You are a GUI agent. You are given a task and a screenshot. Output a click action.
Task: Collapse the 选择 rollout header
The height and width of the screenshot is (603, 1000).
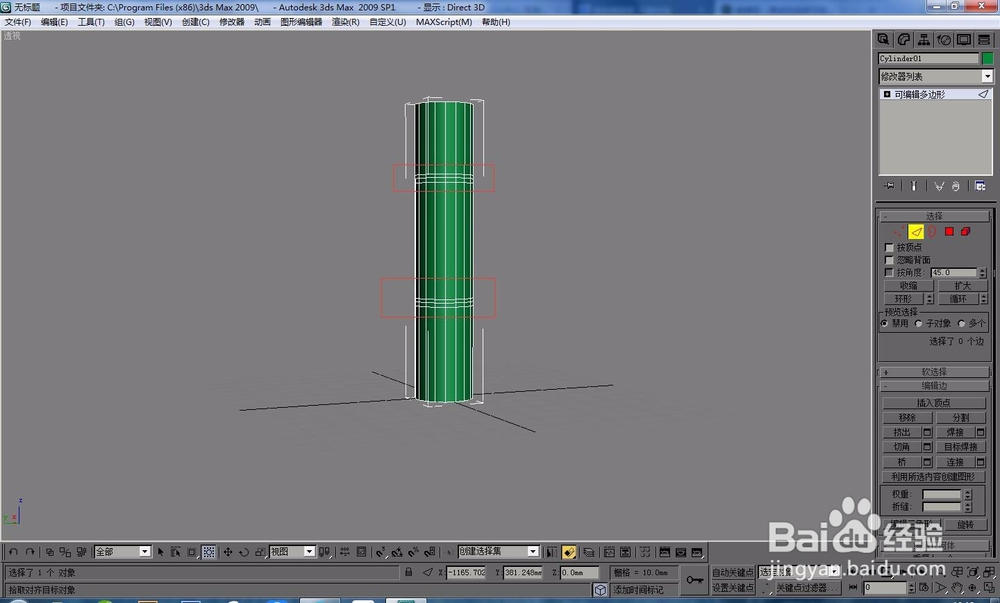[x=934, y=217]
